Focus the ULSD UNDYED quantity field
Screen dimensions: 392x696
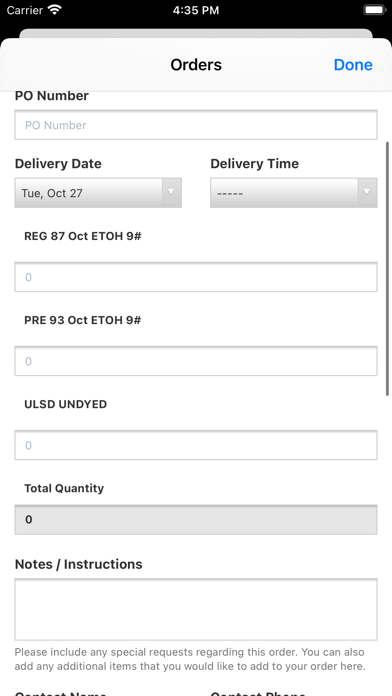coord(196,445)
